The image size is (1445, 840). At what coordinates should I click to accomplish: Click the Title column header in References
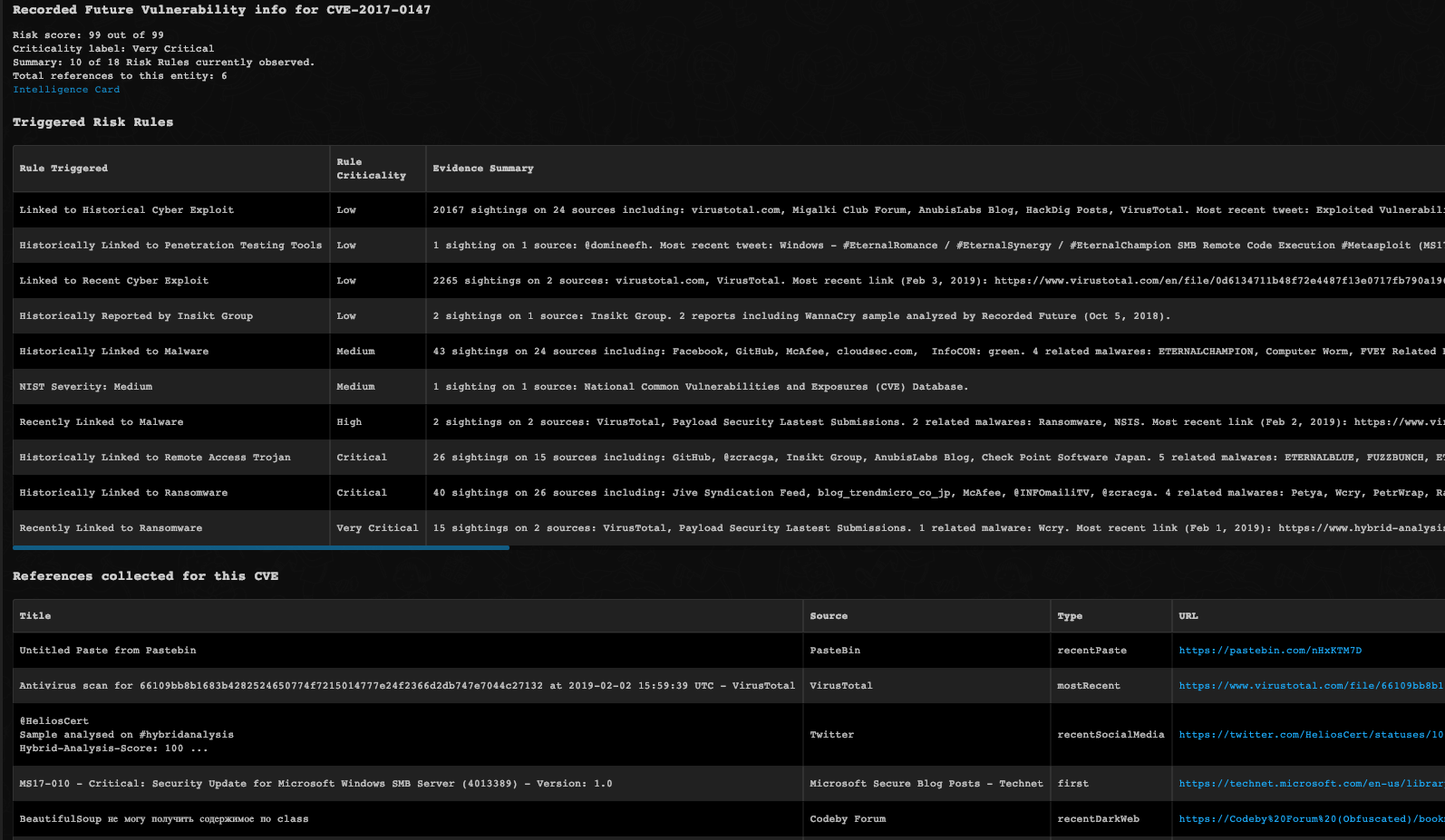point(35,616)
